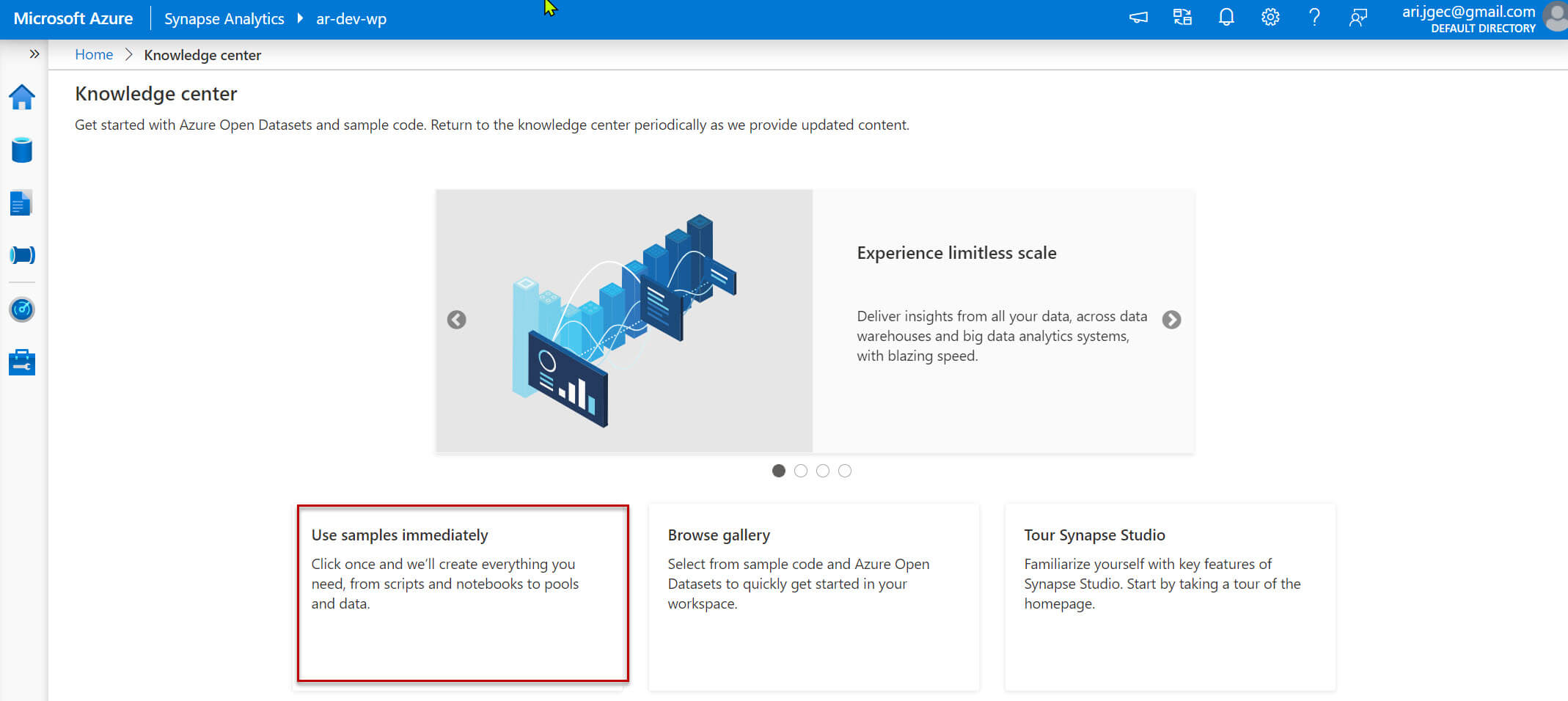Viewport: 1568px width, 701px height.
Task: Go to the previous carousel slide
Action: [457, 320]
